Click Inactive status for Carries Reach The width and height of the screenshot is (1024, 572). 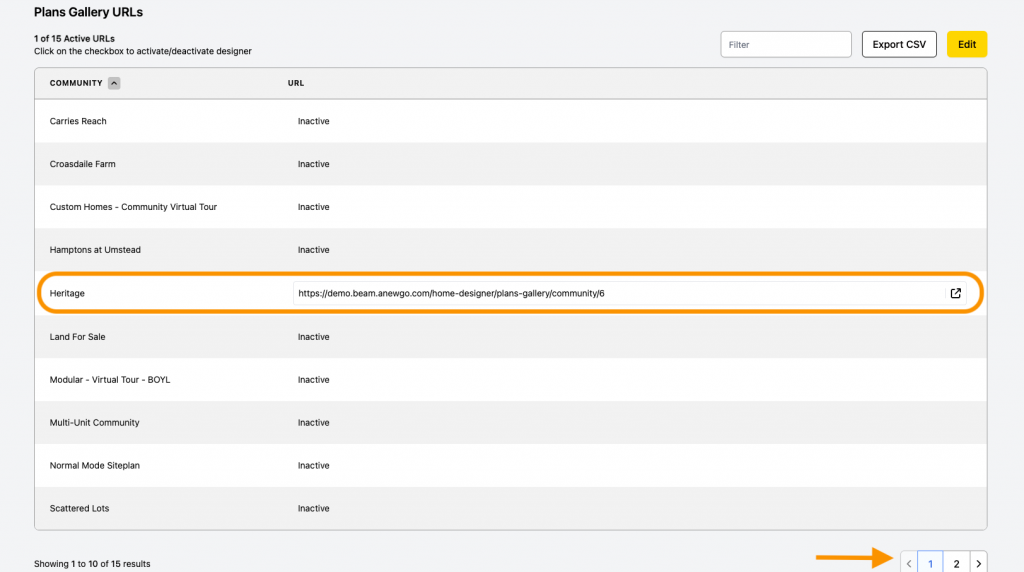point(313,121)
